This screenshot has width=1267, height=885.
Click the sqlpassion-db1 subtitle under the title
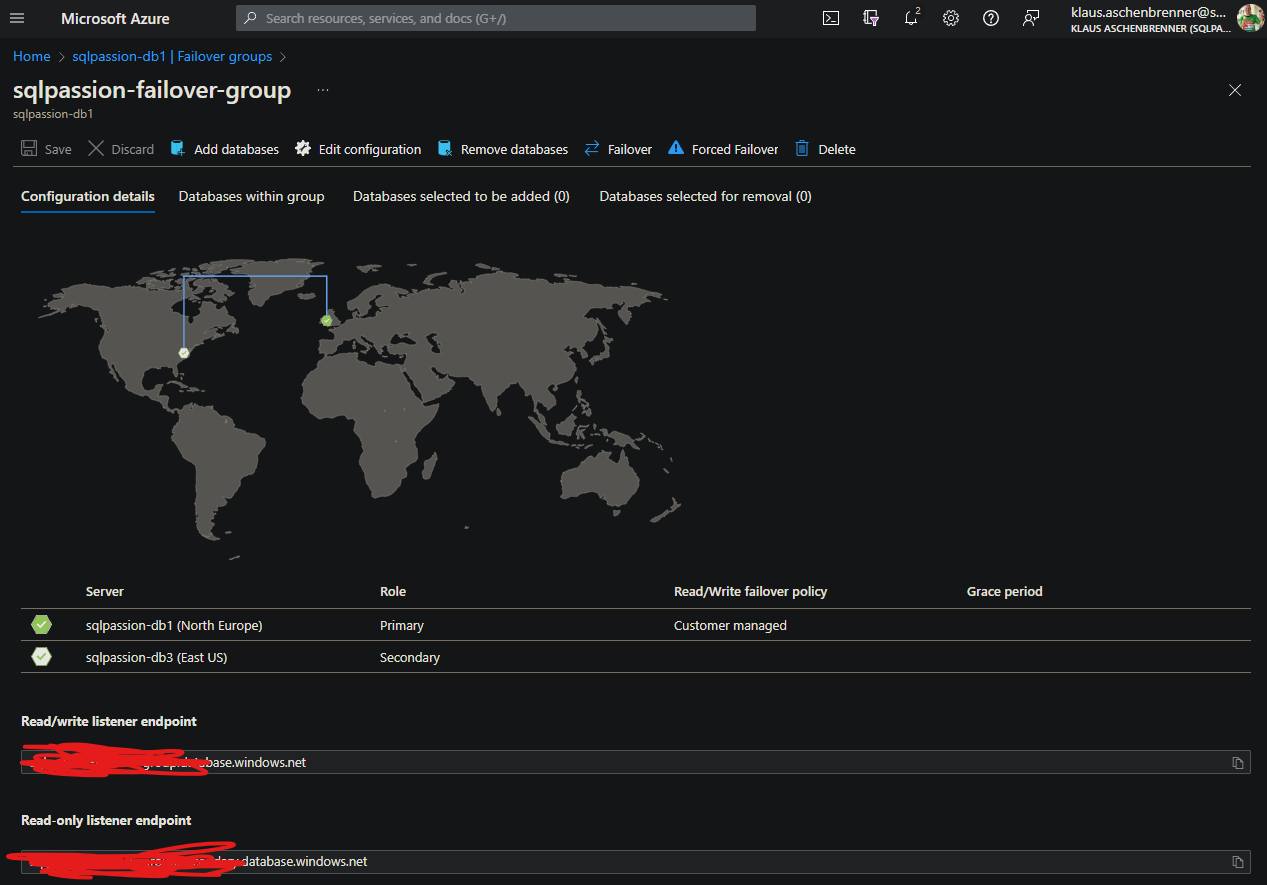(x=53, y=114)
